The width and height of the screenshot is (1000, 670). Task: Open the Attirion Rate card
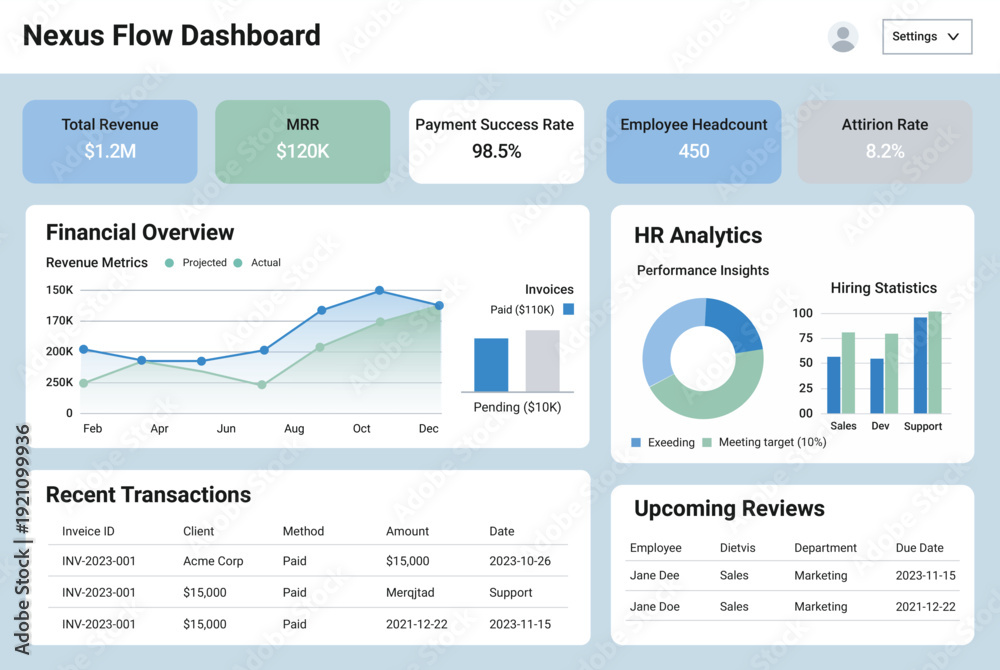tap(885, 142)
